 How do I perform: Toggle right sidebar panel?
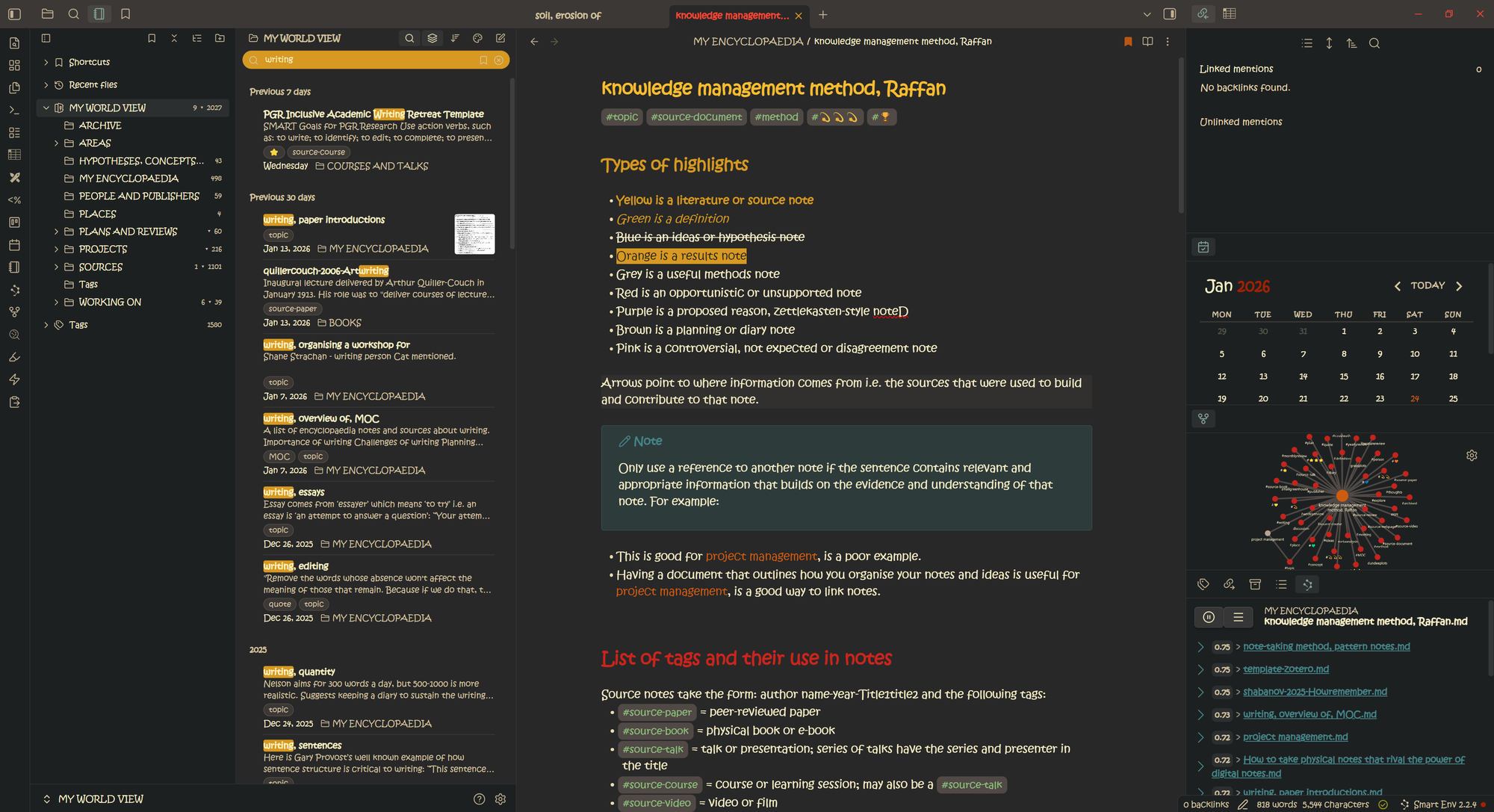coord(1170,14)
